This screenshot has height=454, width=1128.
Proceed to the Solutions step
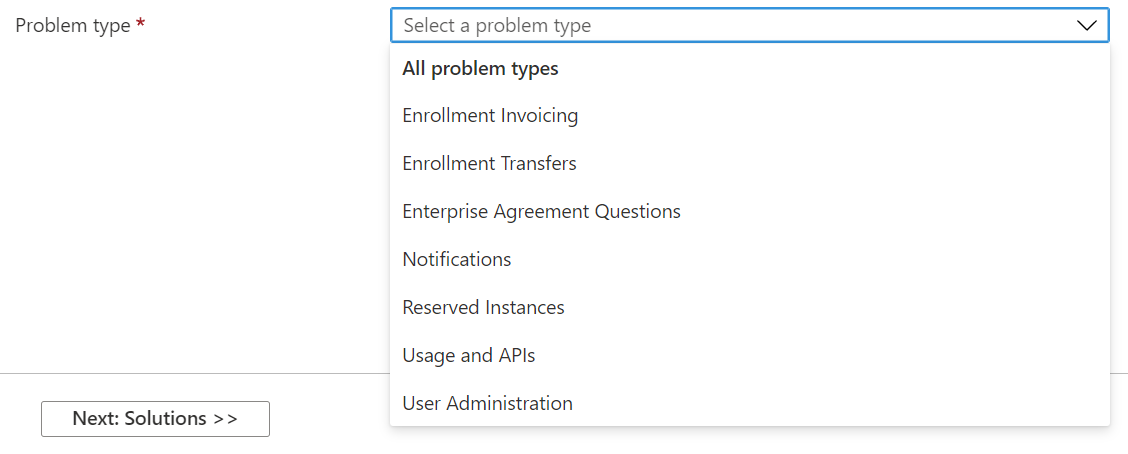(x=155, y=419)
